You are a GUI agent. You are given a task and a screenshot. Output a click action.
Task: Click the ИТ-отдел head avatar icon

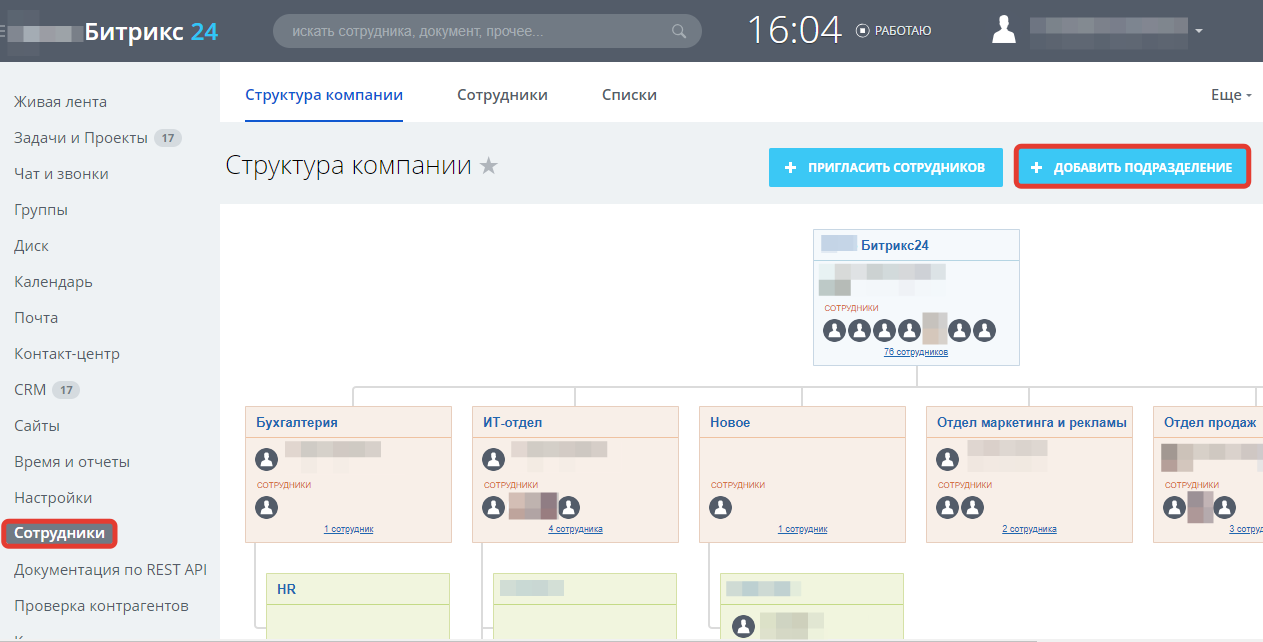point(494,459)
